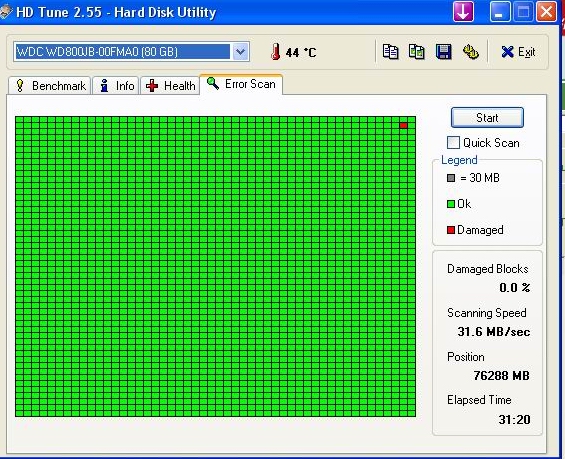Click the save screenshot floppy disk icon

coord(444,52)
